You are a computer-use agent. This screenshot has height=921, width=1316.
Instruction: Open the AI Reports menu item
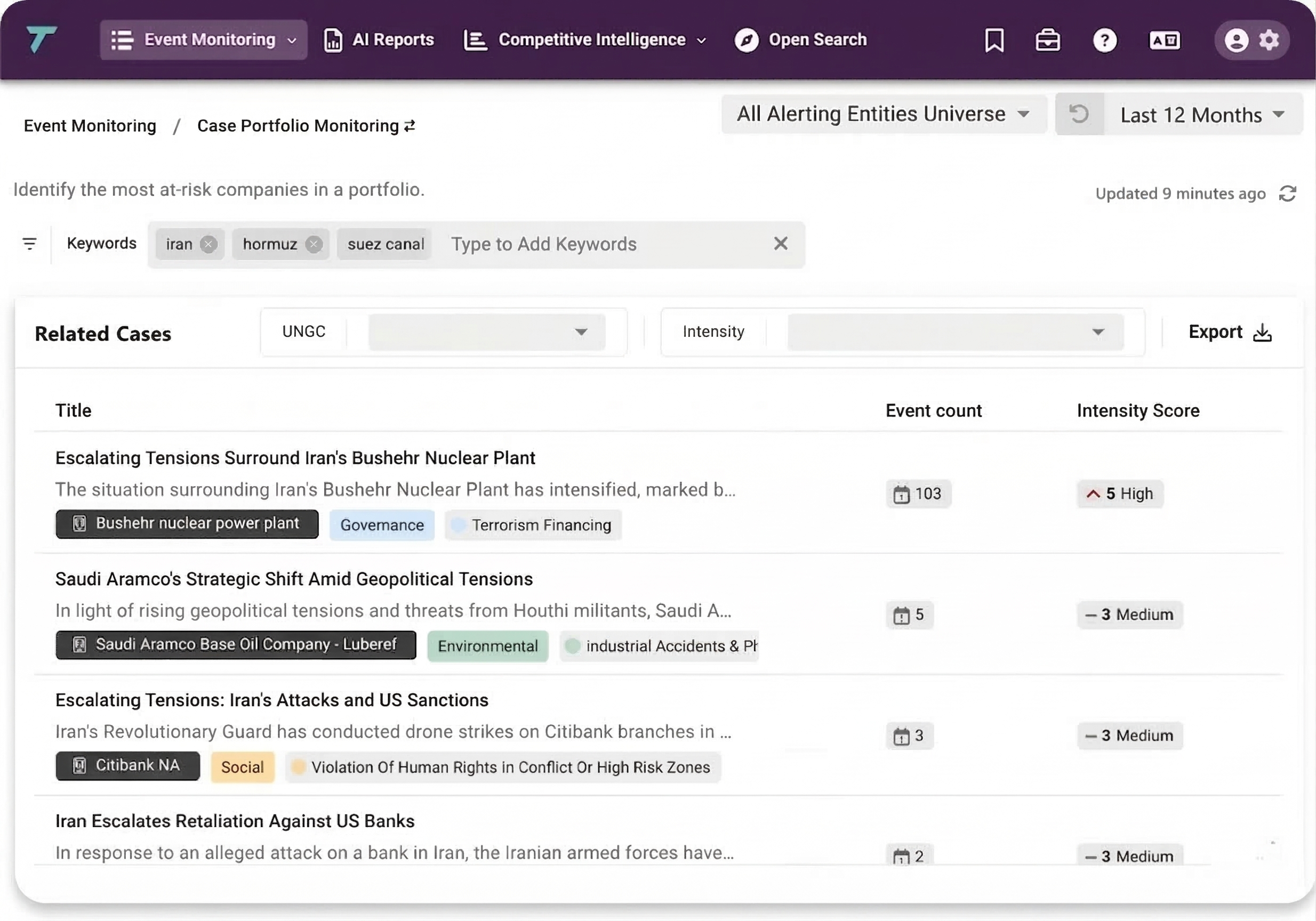click(x=379, y=39)
